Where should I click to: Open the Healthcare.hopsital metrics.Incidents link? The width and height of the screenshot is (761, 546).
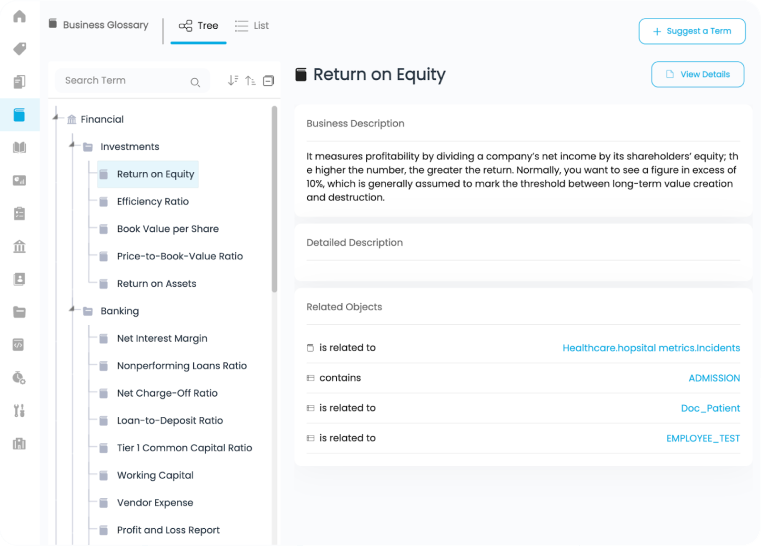[651, 348]
